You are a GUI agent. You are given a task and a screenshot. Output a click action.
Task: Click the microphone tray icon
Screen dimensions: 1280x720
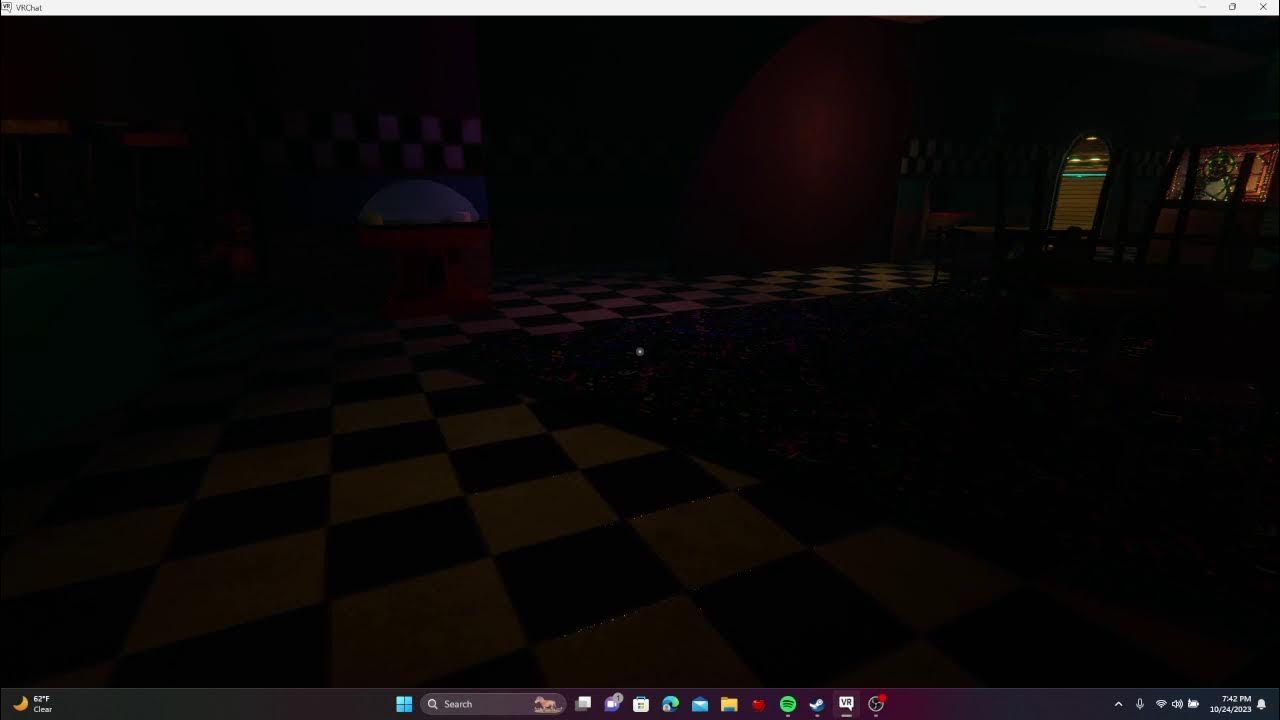(1139, 704)
